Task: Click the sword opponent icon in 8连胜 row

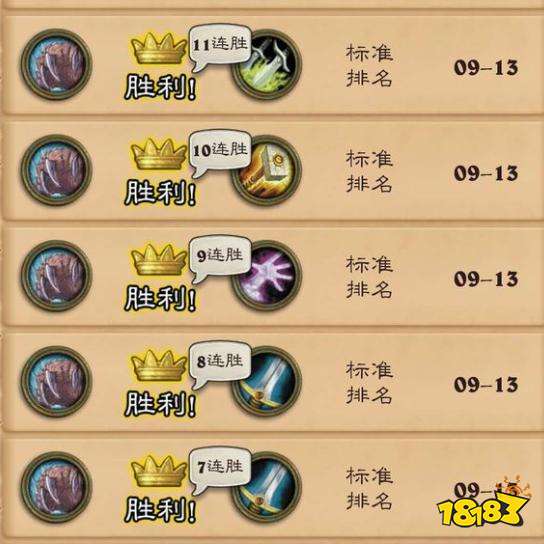Action: [267, 382]
